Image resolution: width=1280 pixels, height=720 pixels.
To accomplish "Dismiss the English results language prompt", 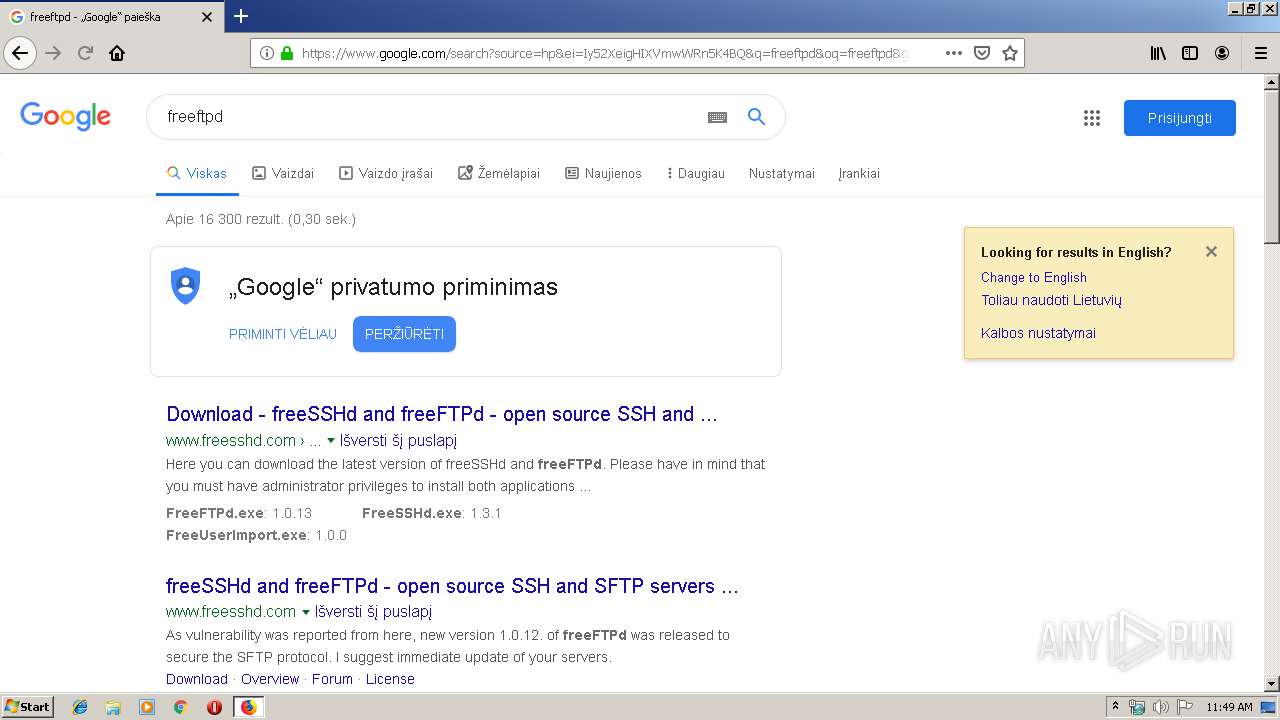I will point(1211,252).
